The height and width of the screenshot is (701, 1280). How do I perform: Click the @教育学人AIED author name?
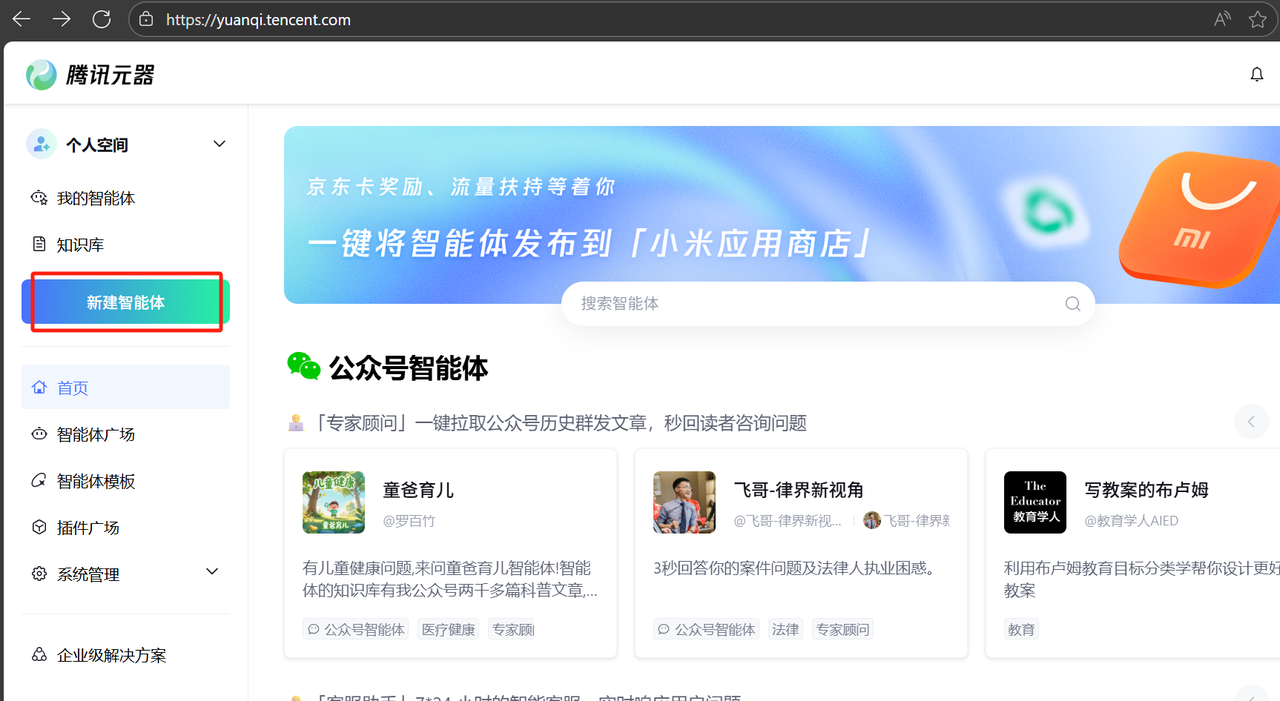[x=1131, y=521]
